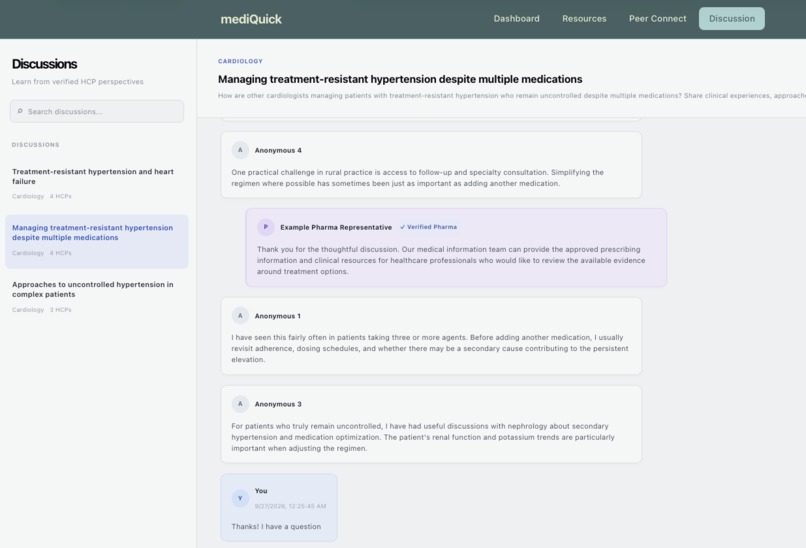Click the search magnifier icon
This screenshot has height=548, width=806.
point(20,111)
